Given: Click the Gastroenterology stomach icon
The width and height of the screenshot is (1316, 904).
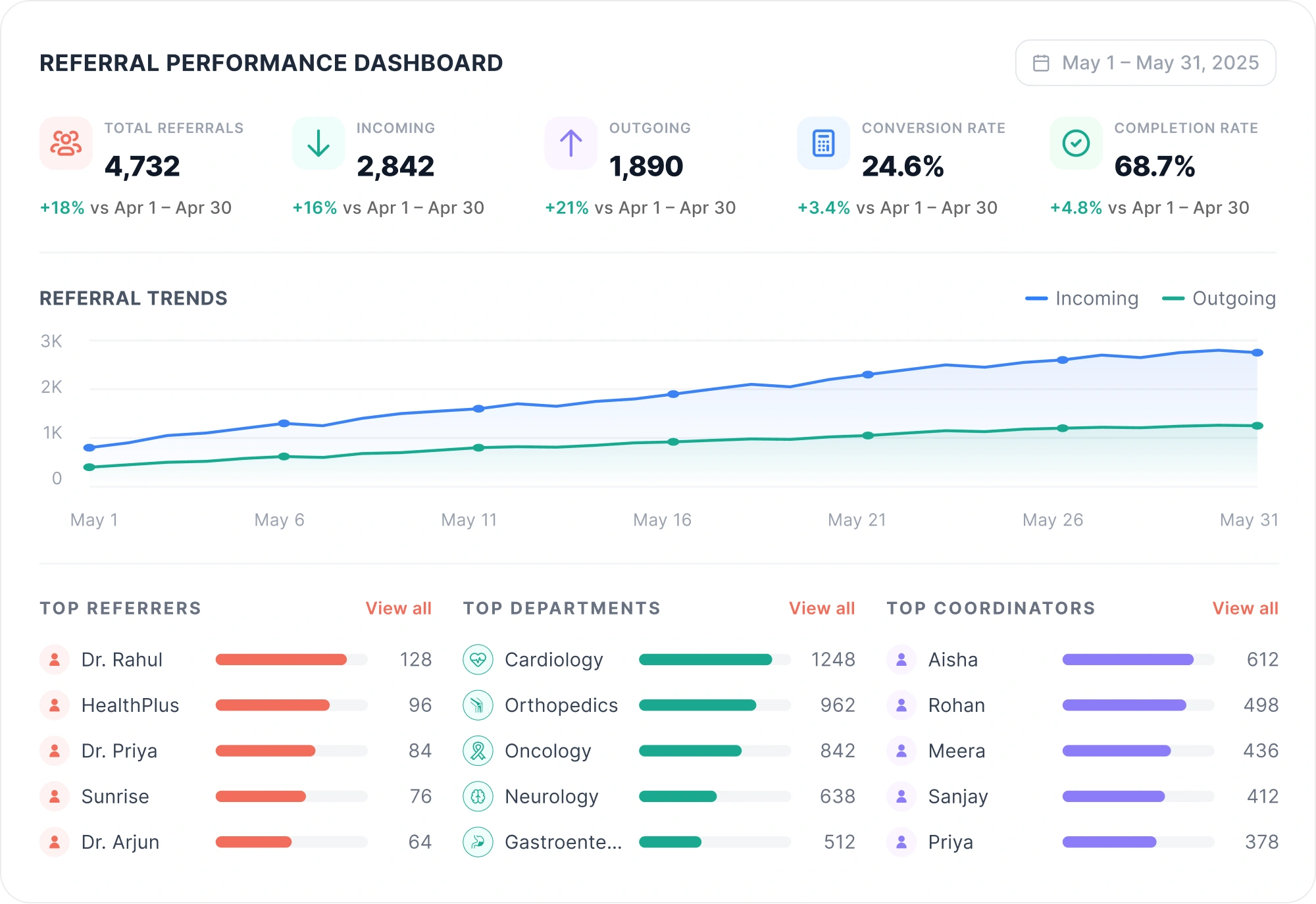Looking at the screenshot, I should (x=478, y=842).
